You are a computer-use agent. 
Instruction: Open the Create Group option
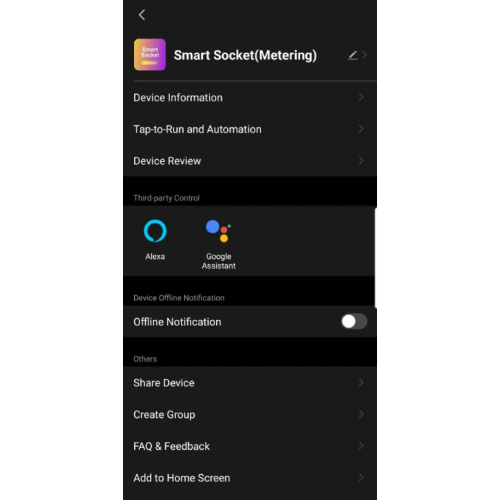[250, 414]
